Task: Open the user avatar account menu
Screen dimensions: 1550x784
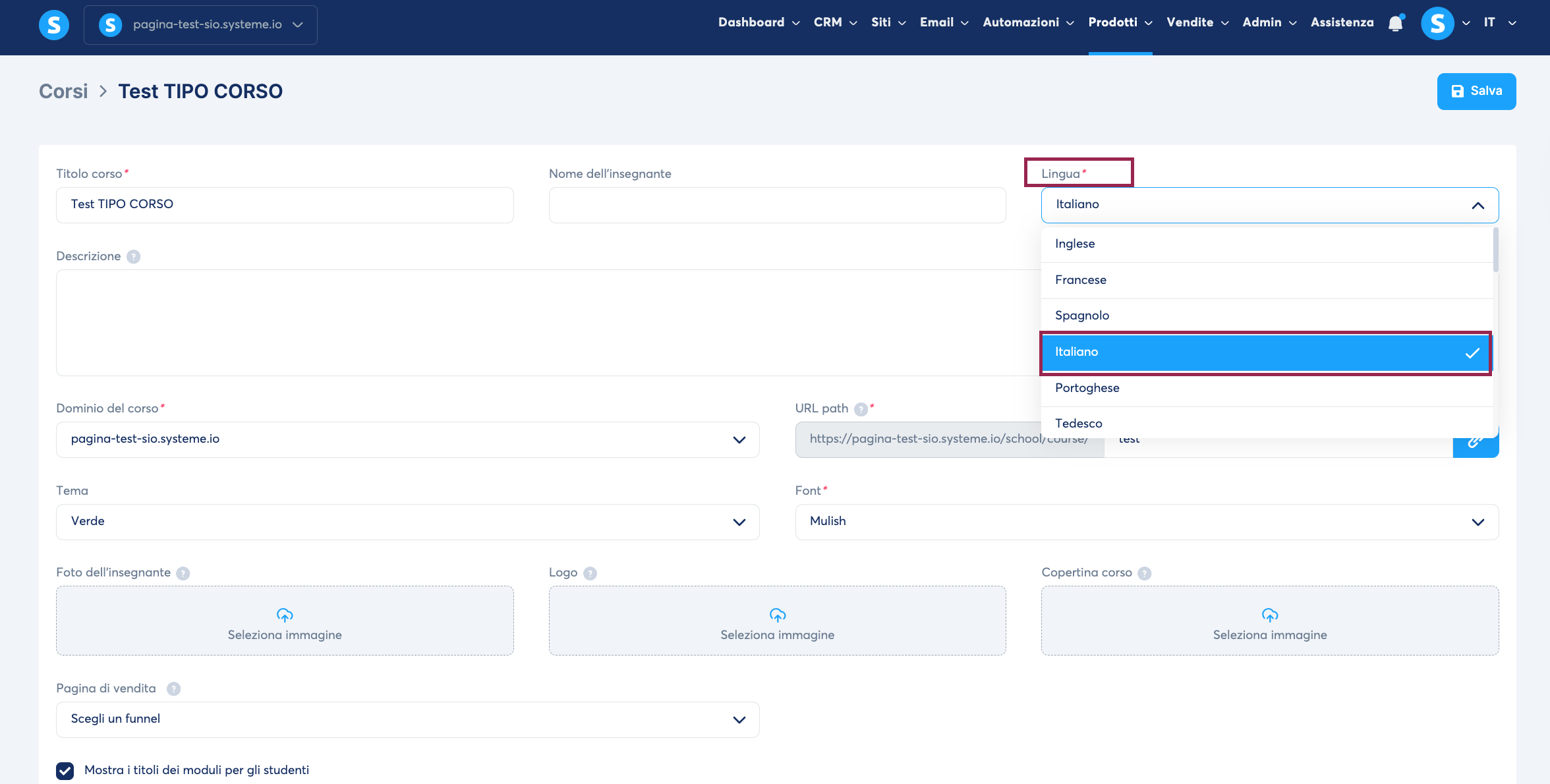Action: point(1437,24)
